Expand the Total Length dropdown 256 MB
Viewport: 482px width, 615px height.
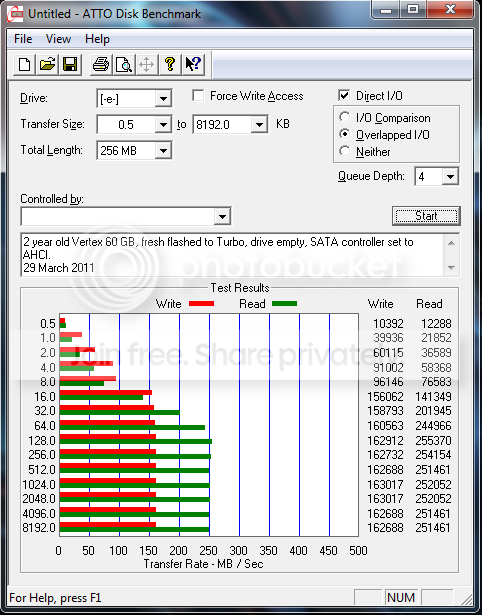coord(163,151)
